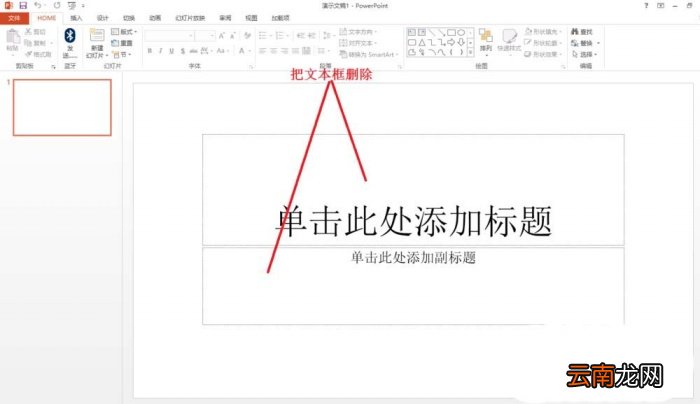The width and height of the screenshot is (700, 404).
Task: Select the oval shape in gallery
Action: [x=461, y=33]
